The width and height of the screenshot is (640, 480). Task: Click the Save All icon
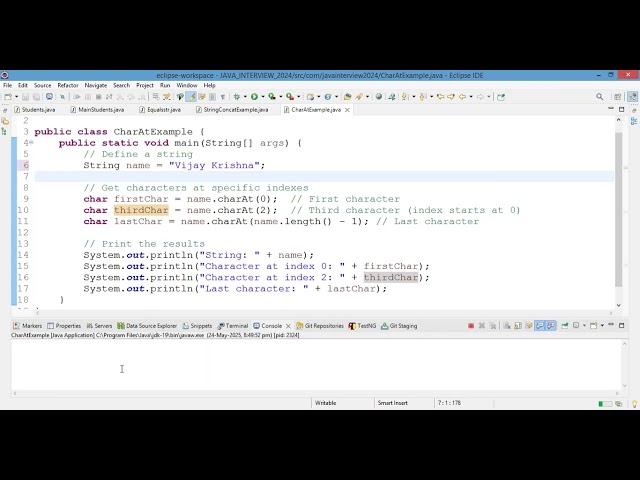36,97
